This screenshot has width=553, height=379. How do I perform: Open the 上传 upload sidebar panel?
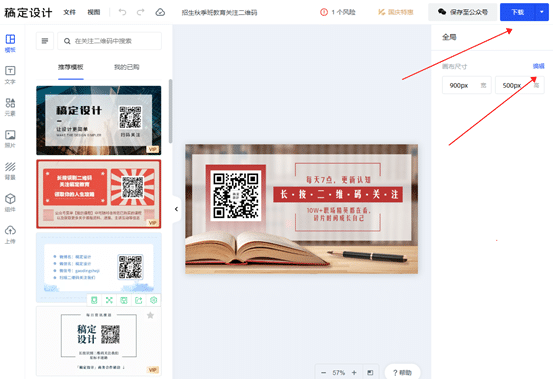pos(10,235)
